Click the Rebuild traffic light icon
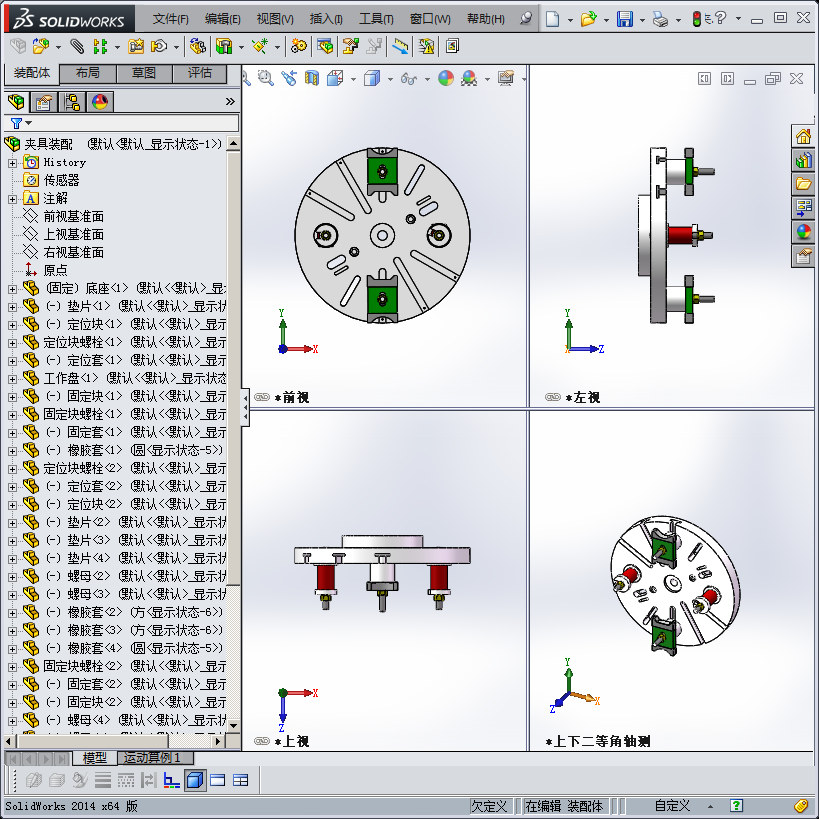This screenshot has width=819, height=819. [x=697, y=19]
